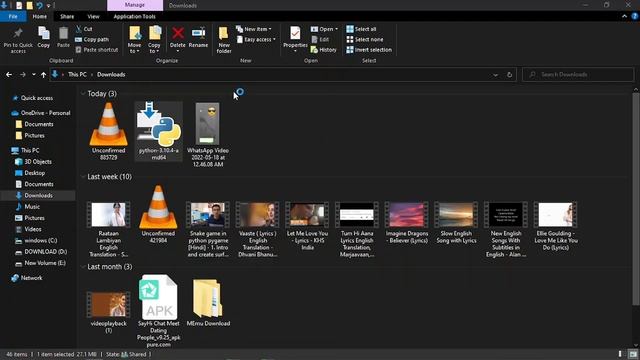Collapse the ribbon with the chevron
The width and height of the screenshot is (640, 360).
coord(624,17)
